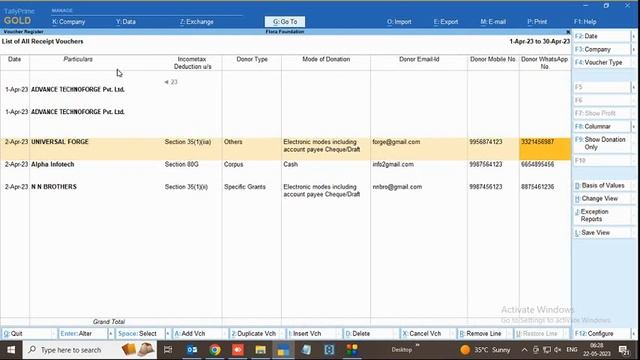Click the notifications icon in the system tray

click(624, 350)
